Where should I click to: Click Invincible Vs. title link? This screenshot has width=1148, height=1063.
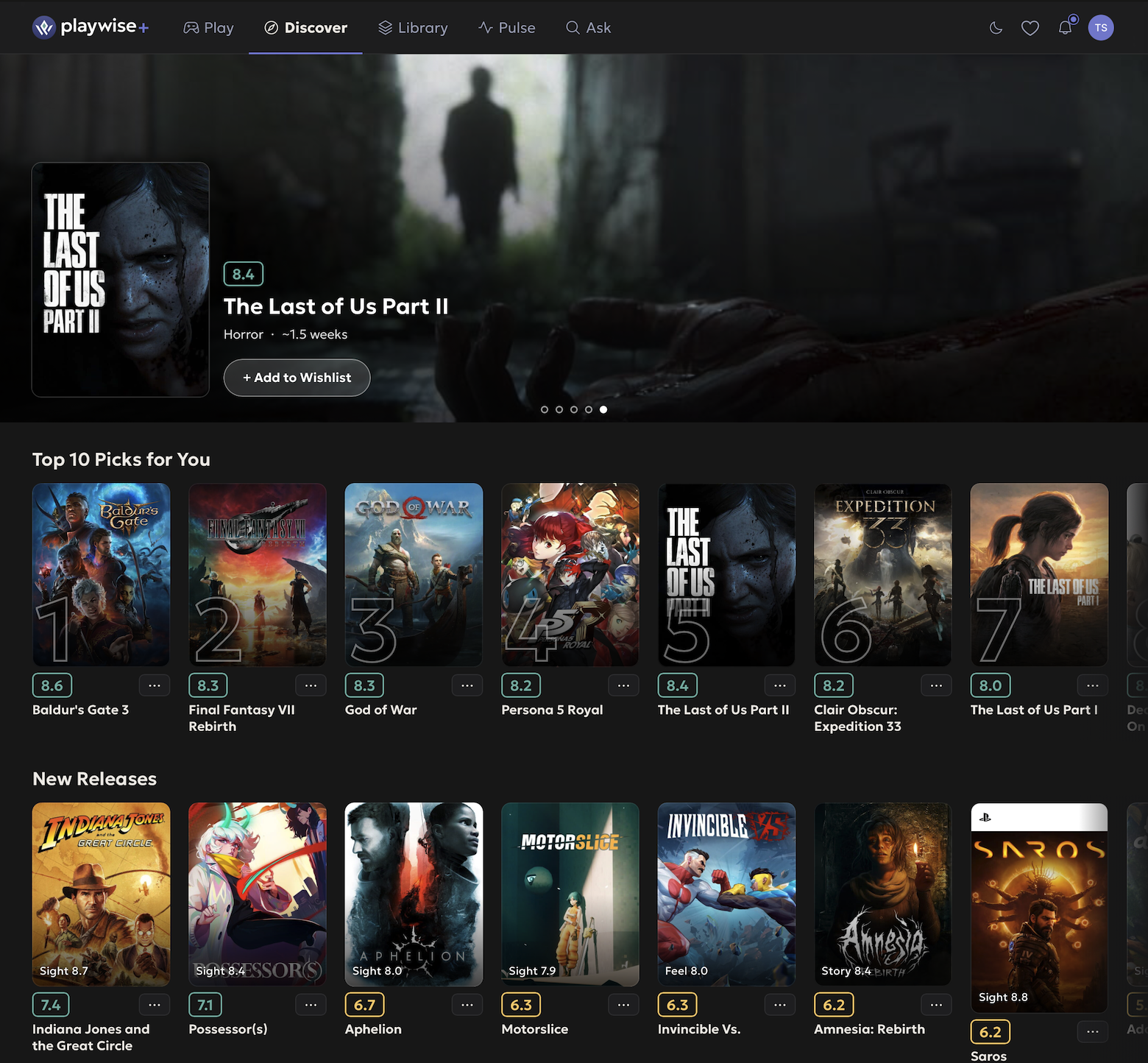pos(699,1029)
